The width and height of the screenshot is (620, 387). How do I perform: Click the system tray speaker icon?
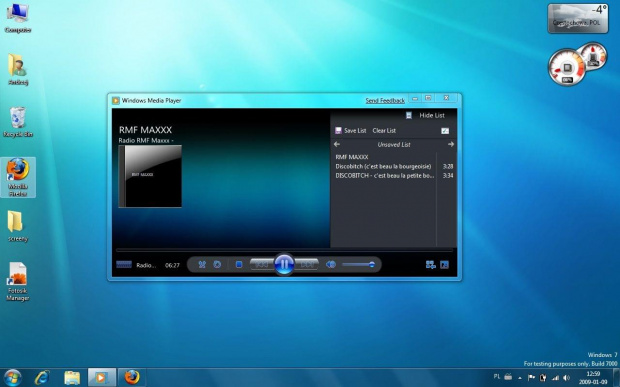coord(567,378)
